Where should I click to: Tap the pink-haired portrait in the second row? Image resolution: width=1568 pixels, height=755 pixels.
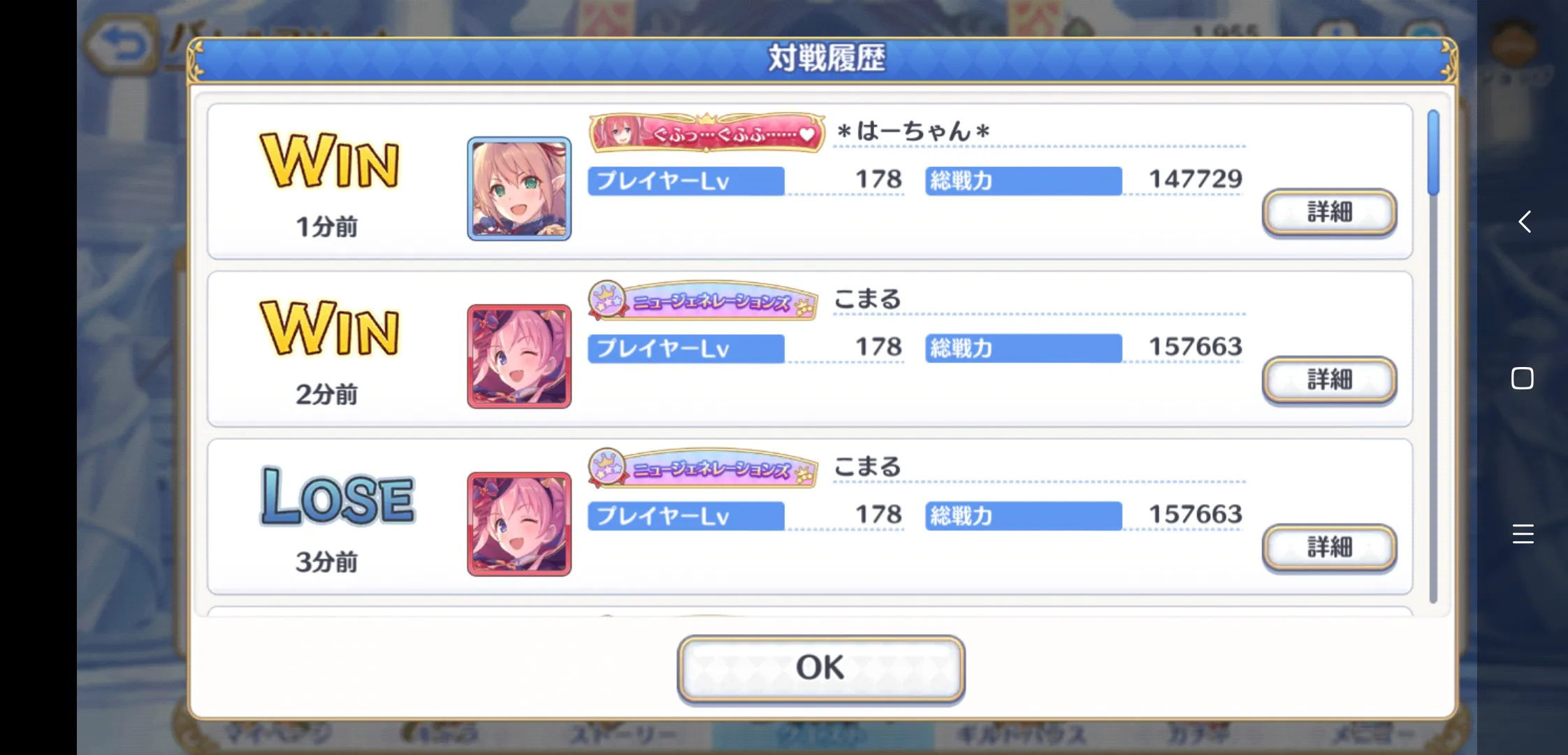[519, 357]
